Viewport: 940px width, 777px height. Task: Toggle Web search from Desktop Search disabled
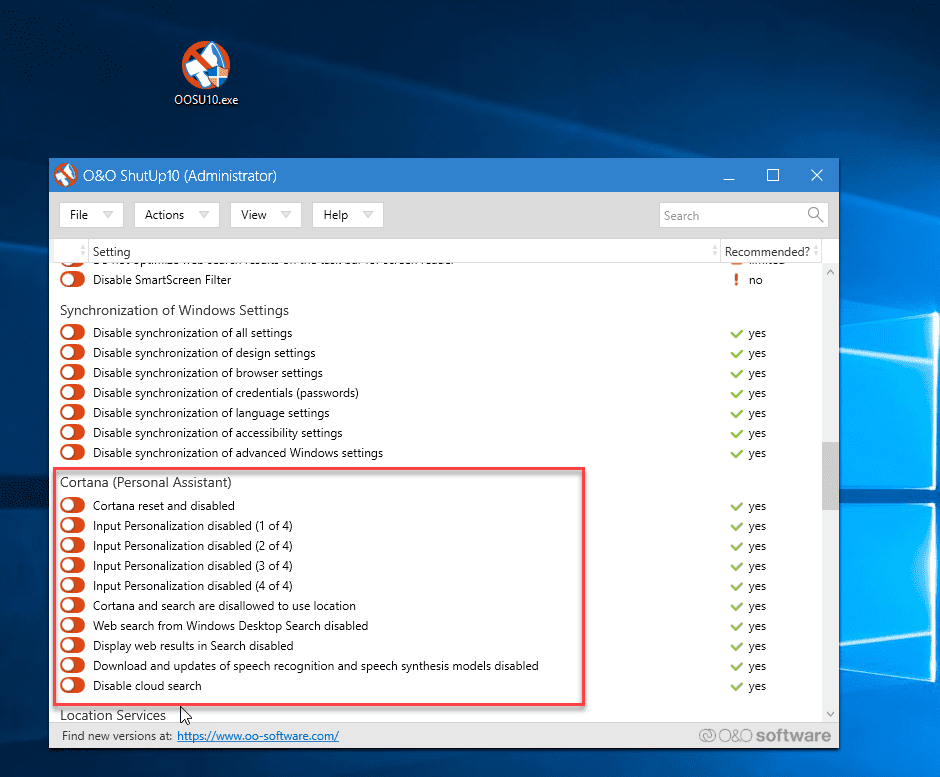73,625
